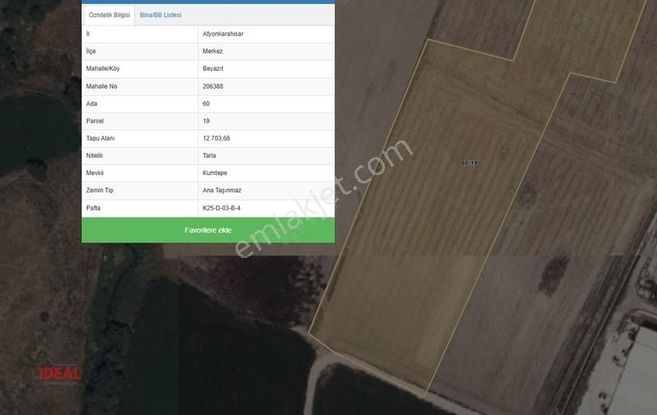This screenshot has height=415, width=657.
Task: Select the Ada value 60
Action: [x=206, y=104]
